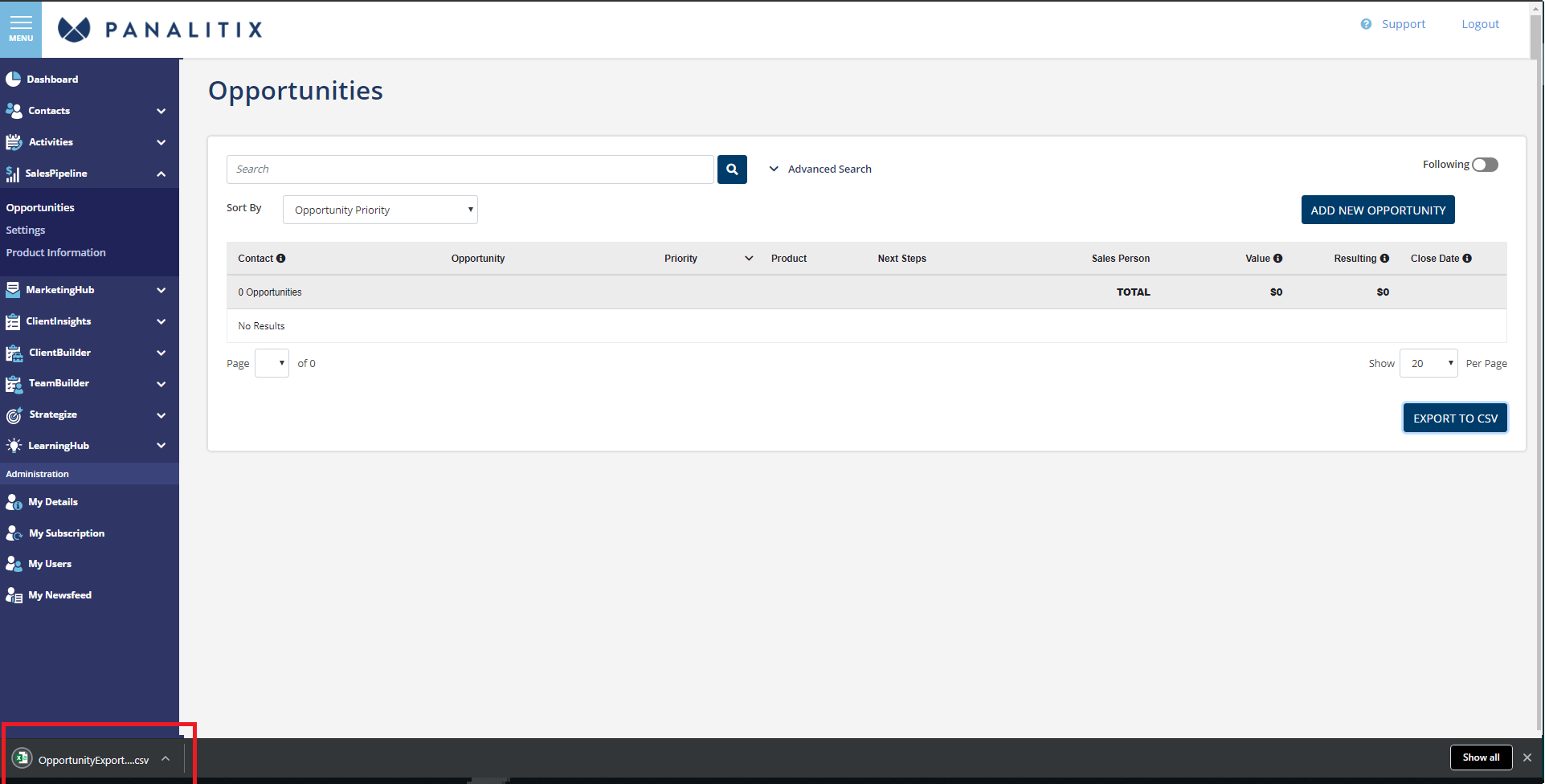Screen dimensions: 1545x784
Task: Open Product Information page
Action: [56, 252]
